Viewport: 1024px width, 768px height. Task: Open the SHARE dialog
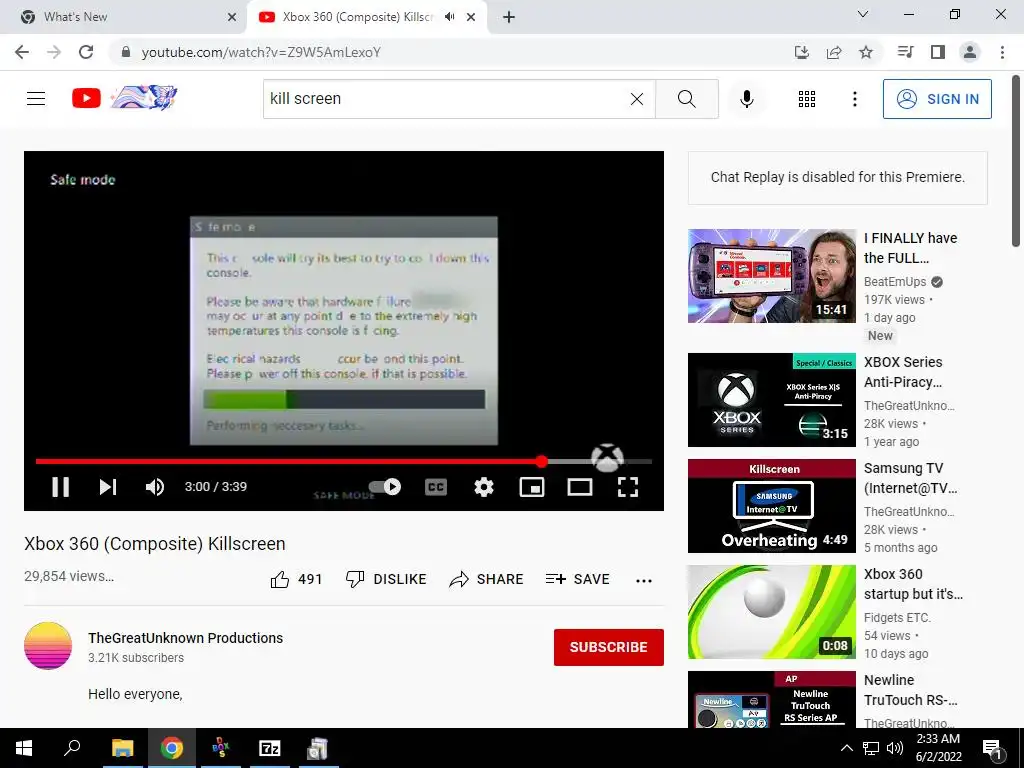tap(487, 579)
